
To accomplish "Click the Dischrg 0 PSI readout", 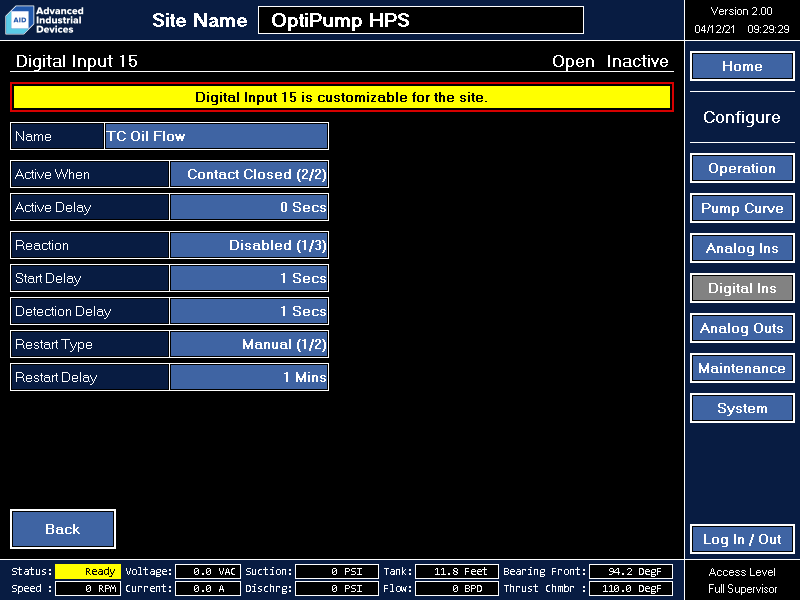I will click(337, 588).
